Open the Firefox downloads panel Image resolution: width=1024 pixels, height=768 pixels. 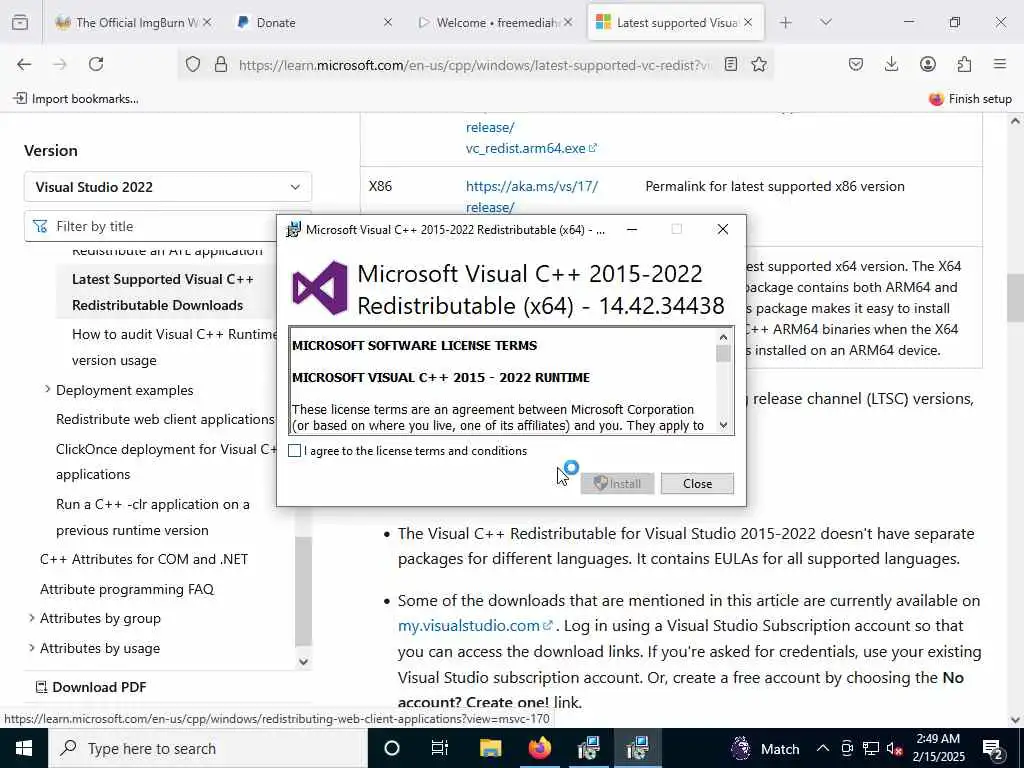pyautogui.click(x=891, y=64)
